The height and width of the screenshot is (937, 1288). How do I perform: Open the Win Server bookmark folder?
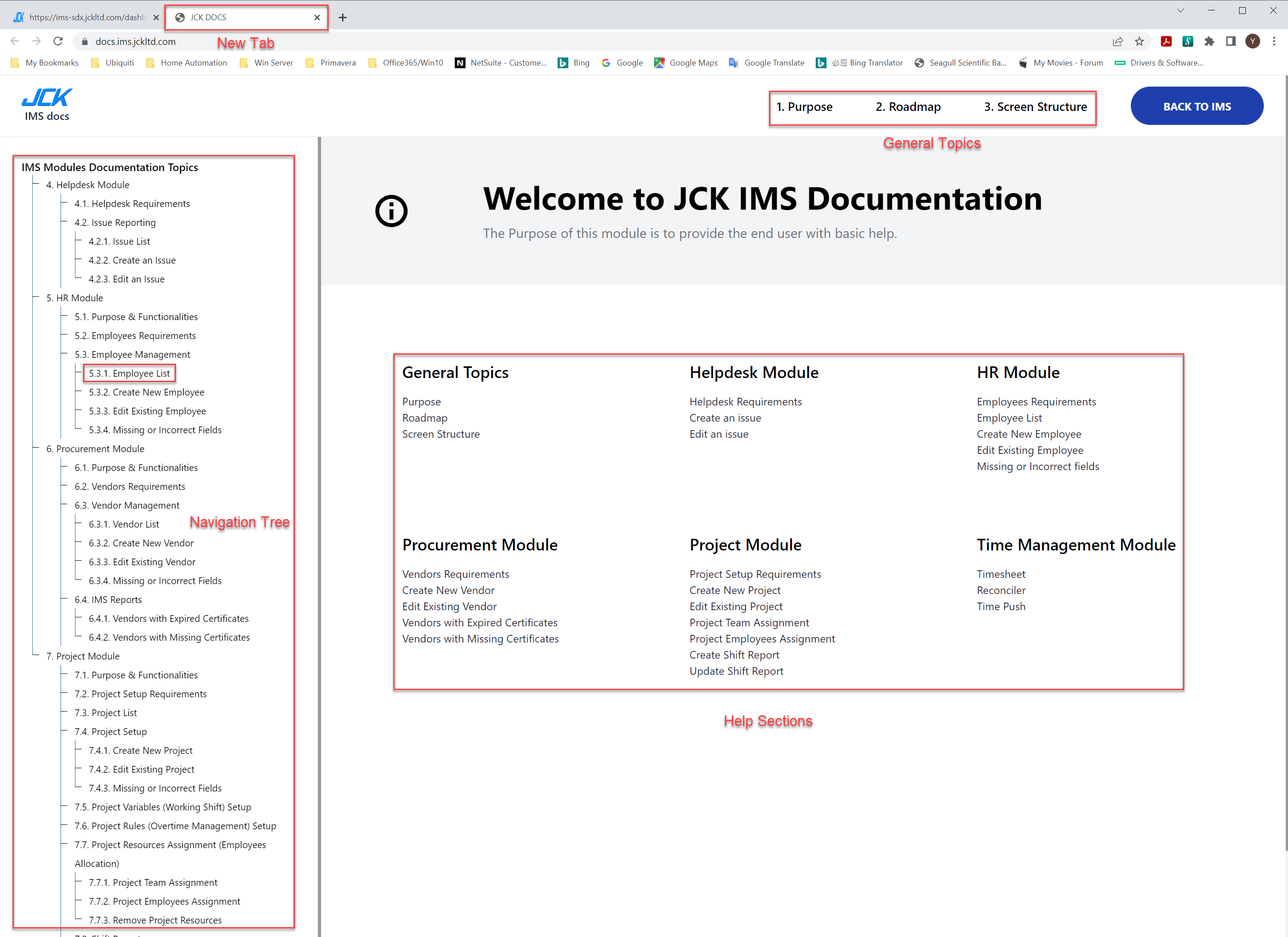pyautogui.click(x=266, y=63)
